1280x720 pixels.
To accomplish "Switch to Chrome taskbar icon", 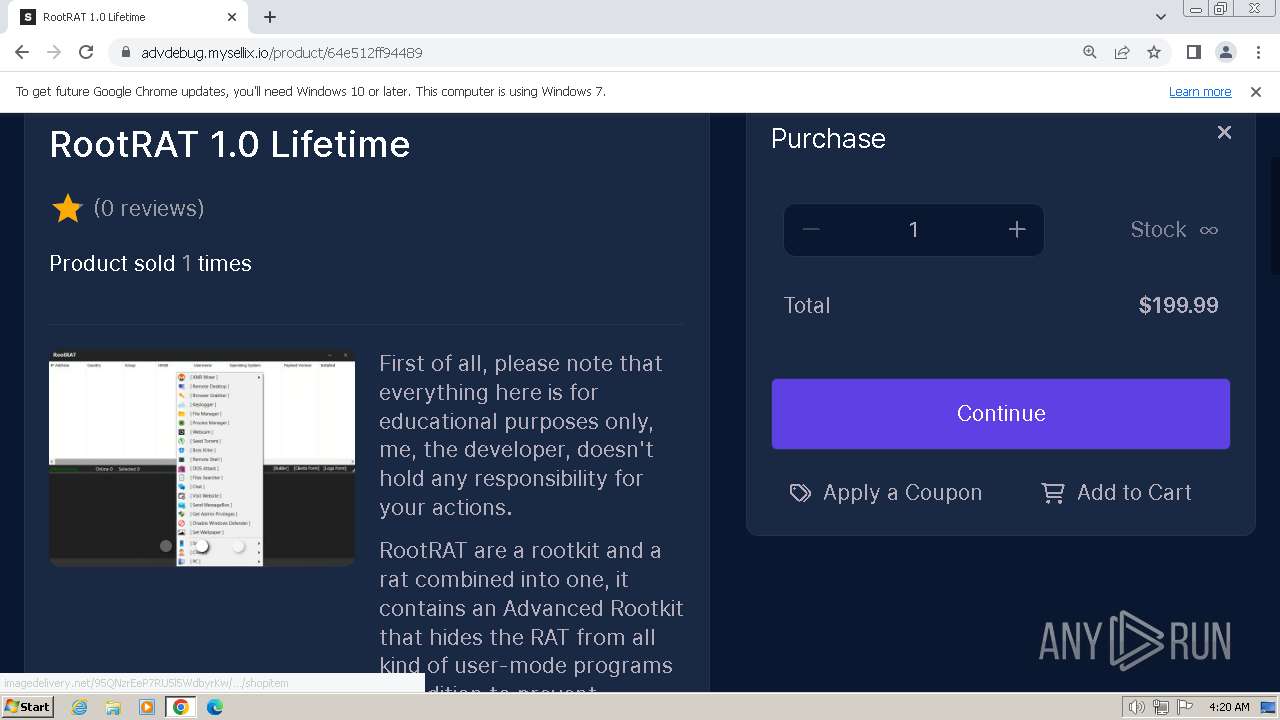I will click(x=181, y=707).
